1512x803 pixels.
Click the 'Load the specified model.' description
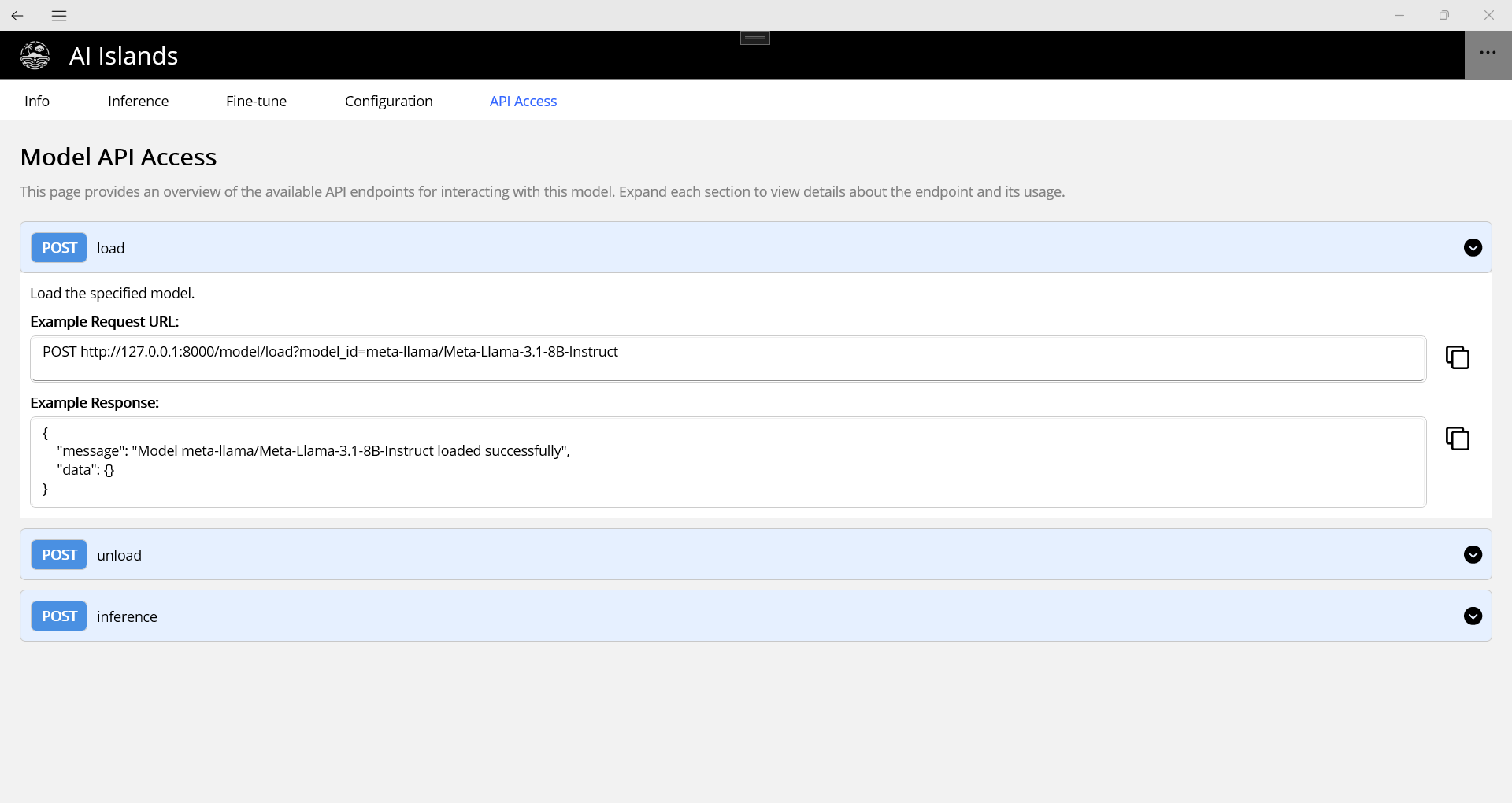coord(113,293)
